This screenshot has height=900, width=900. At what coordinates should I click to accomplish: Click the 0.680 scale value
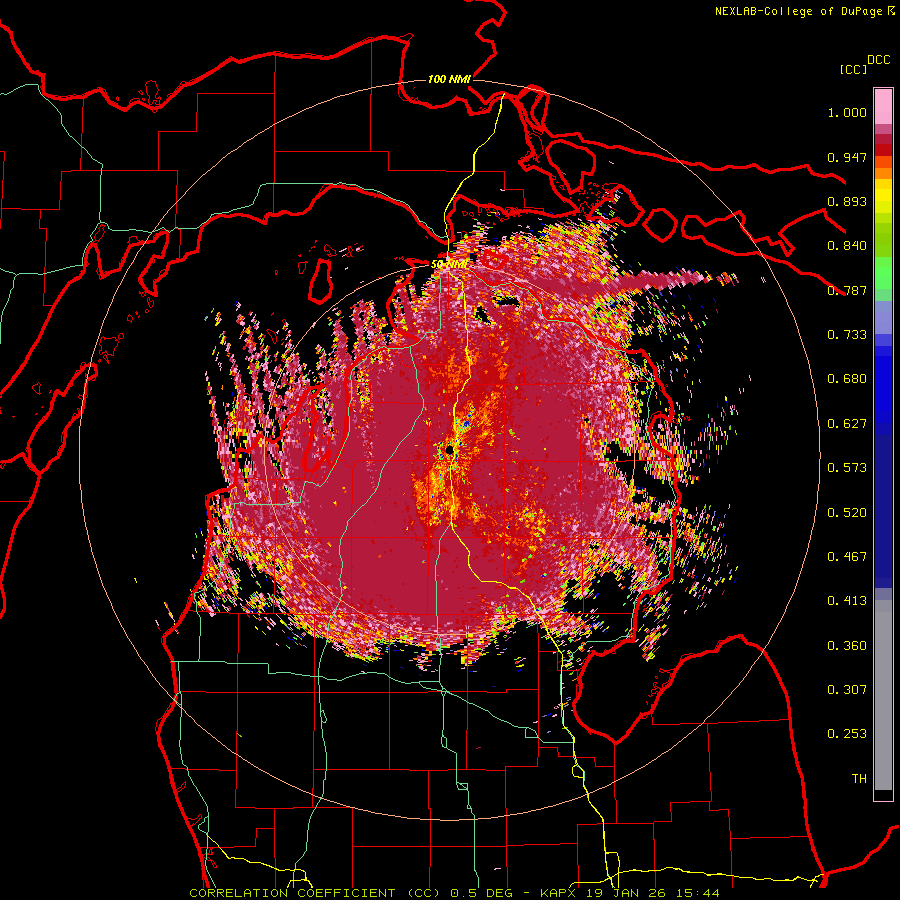pyautogui.click(x=847, y=379)
